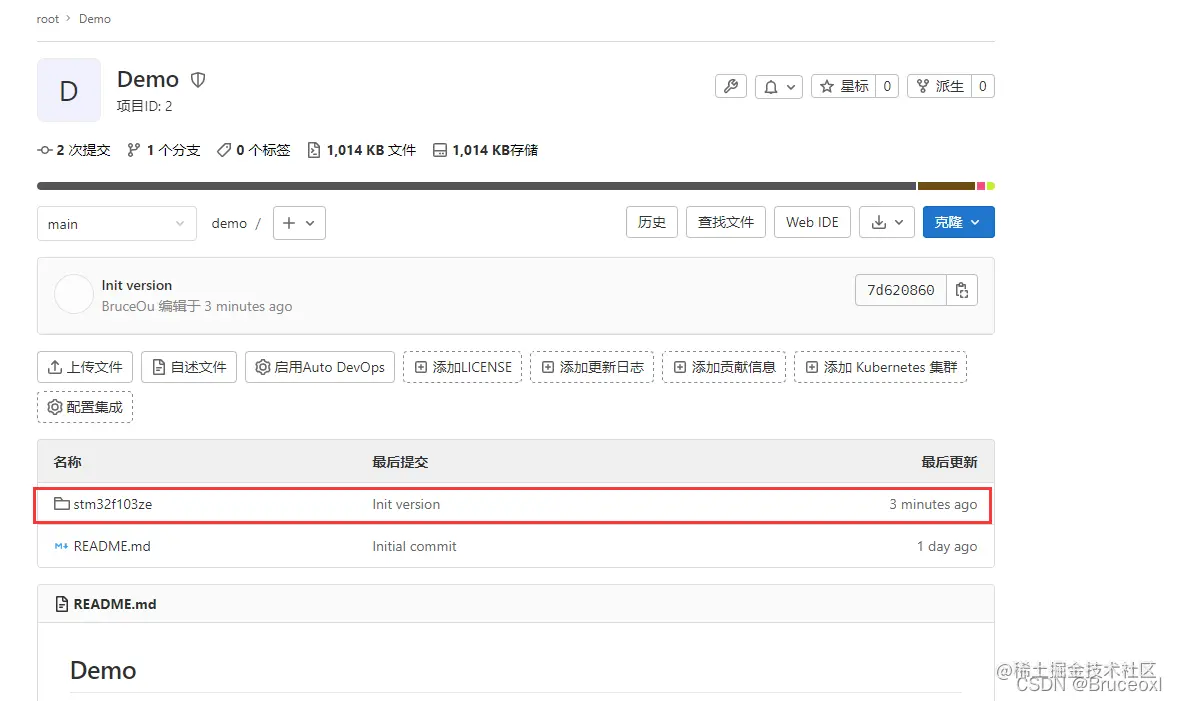This screenshot has width=1177, height=701.
Task: Click the 项目ID: 2 text
Action: coord(144,106)
